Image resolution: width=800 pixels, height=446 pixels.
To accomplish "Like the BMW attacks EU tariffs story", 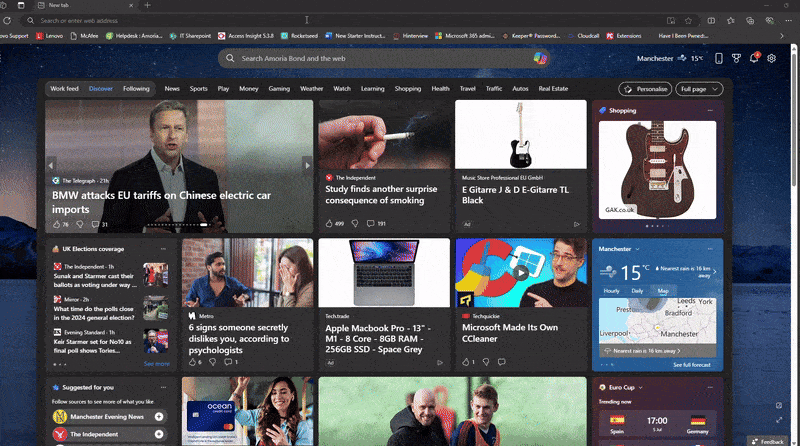I will click(57, 224).
